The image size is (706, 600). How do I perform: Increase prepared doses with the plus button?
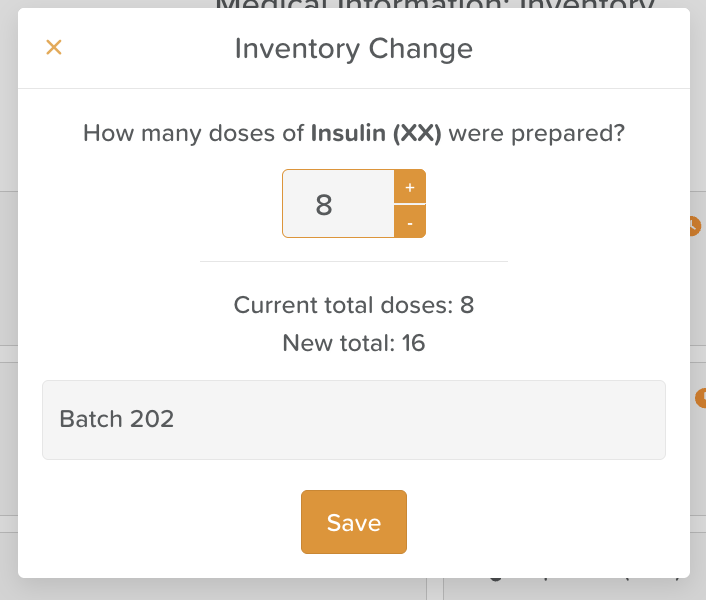point(410,187)
